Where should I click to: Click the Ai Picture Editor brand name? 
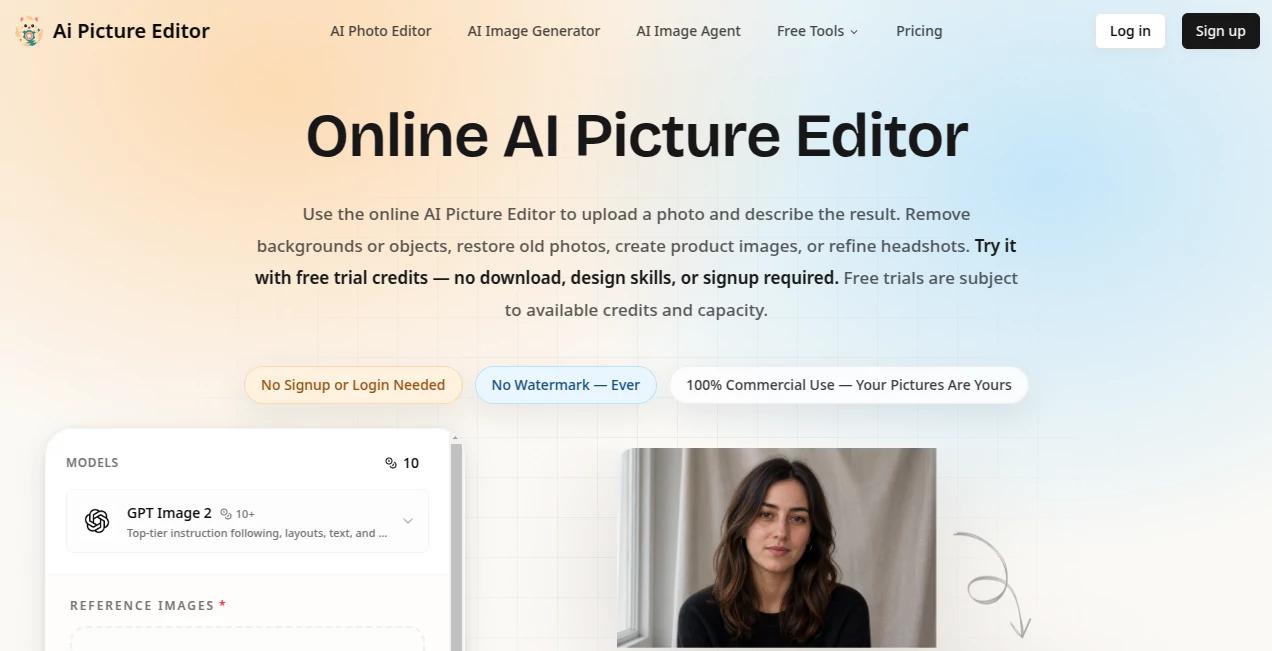tap(131, 31)
